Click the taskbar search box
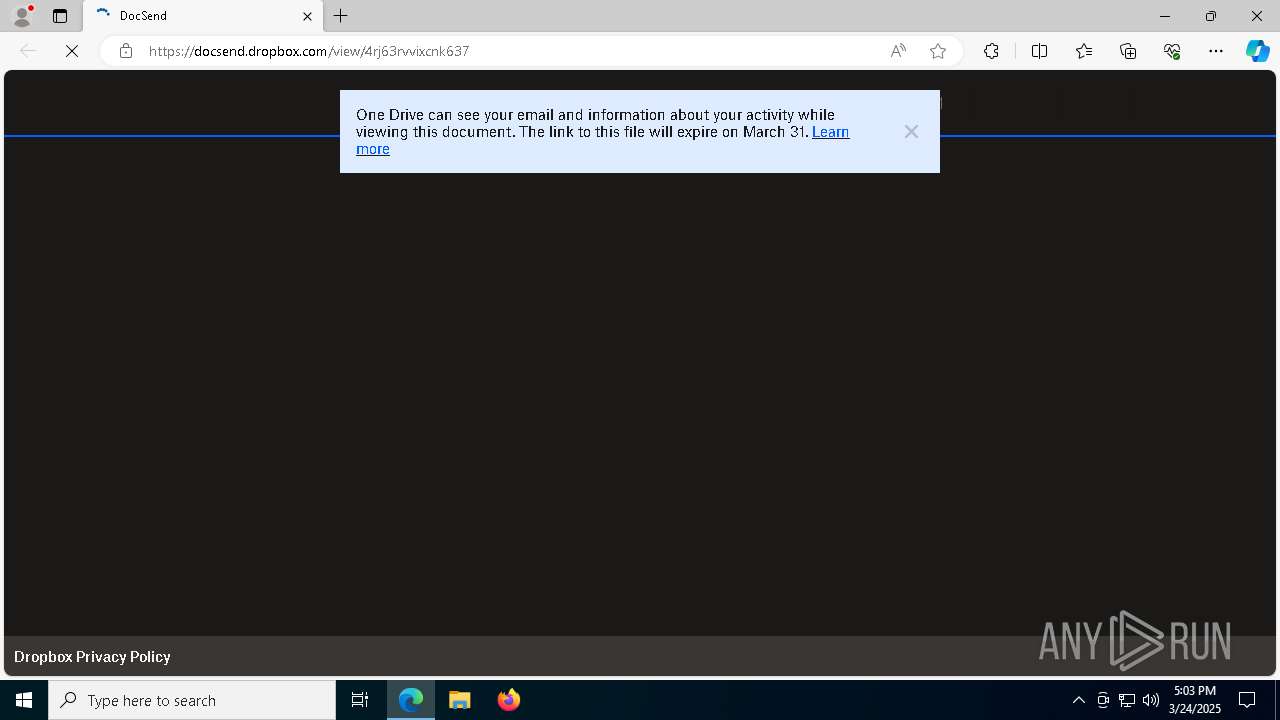Screen dimensions: 1280x720 192,700
